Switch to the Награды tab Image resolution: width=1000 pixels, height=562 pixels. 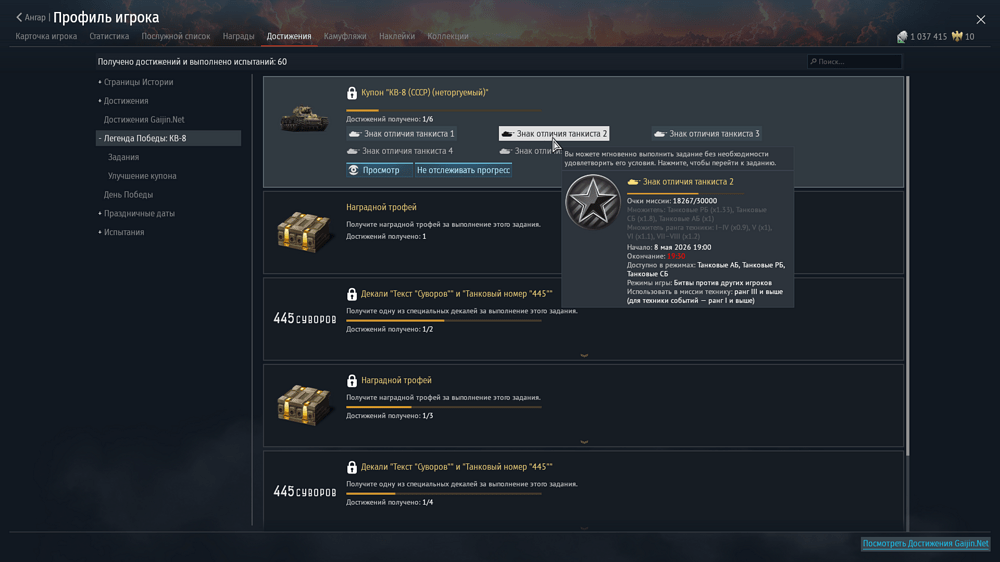click(x=239, y=36)
